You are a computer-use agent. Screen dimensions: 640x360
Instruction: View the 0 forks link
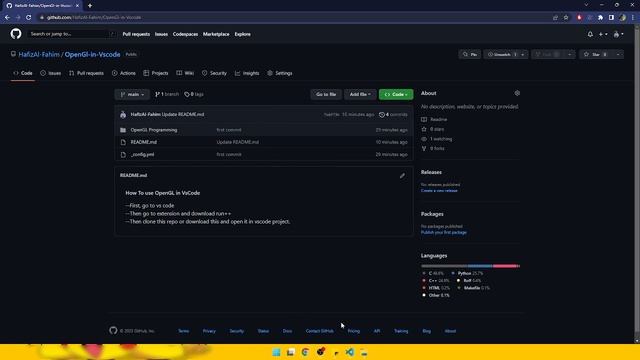pos(433,148)
